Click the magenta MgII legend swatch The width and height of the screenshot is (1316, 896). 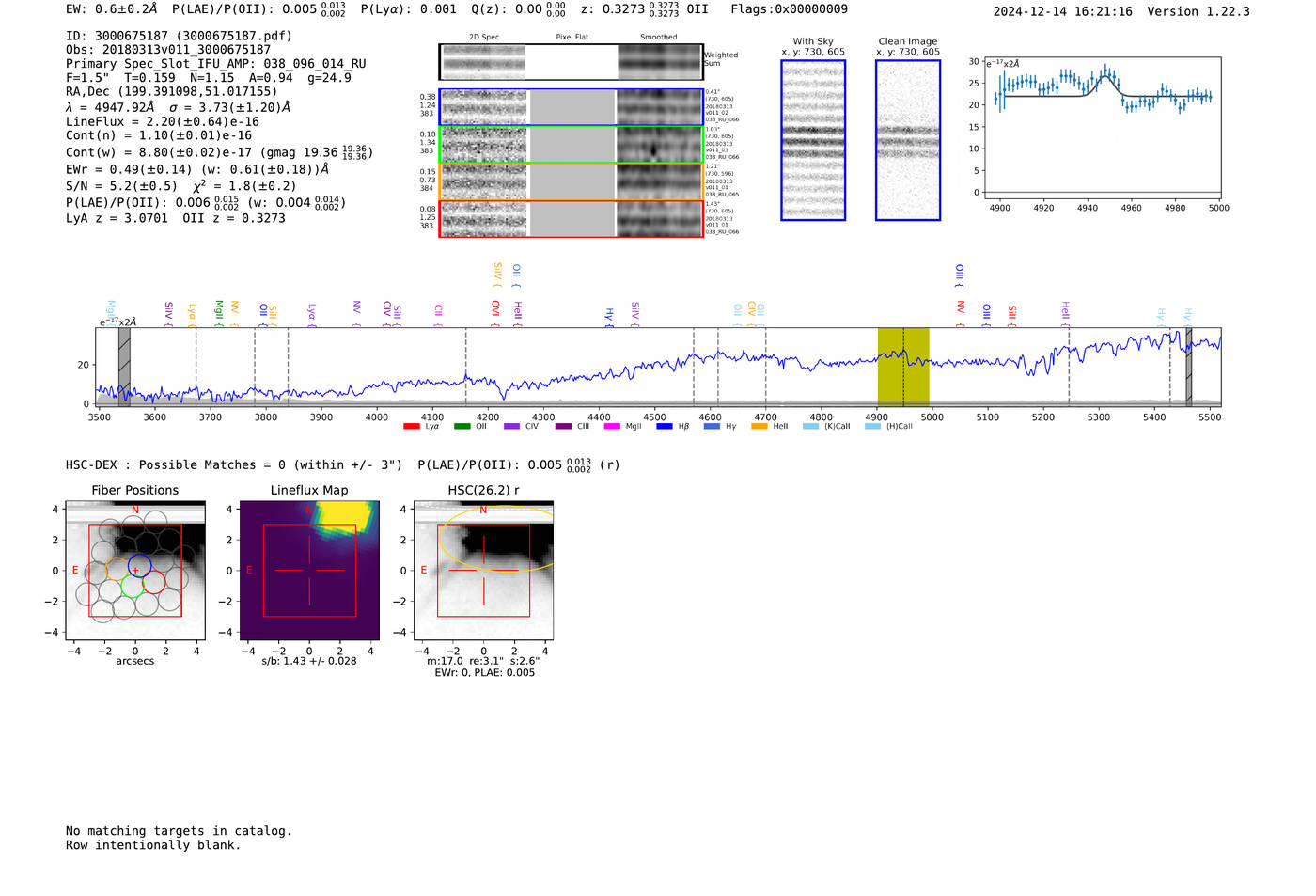click(612, 426)
